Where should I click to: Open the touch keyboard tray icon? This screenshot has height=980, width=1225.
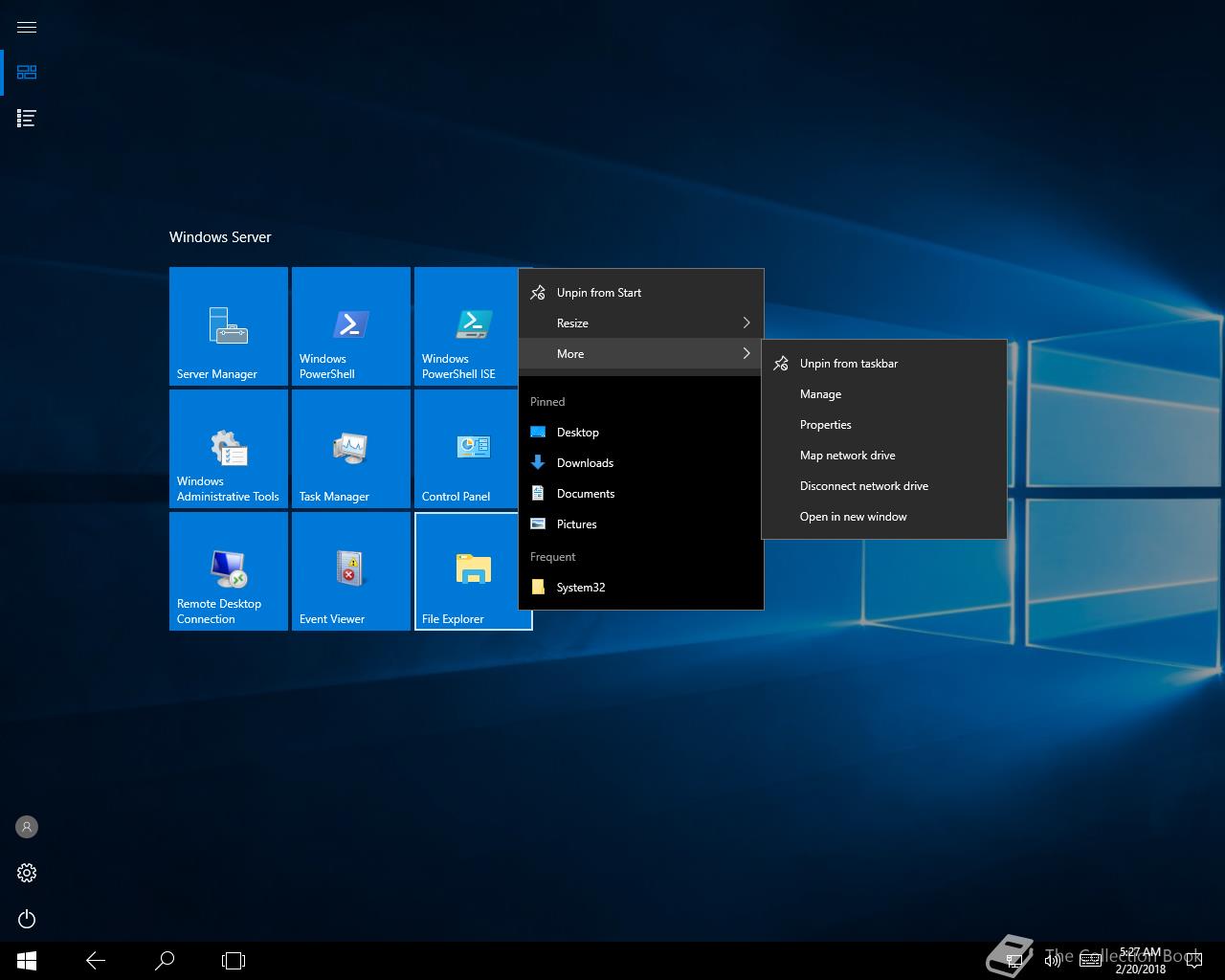point(1090,961)
